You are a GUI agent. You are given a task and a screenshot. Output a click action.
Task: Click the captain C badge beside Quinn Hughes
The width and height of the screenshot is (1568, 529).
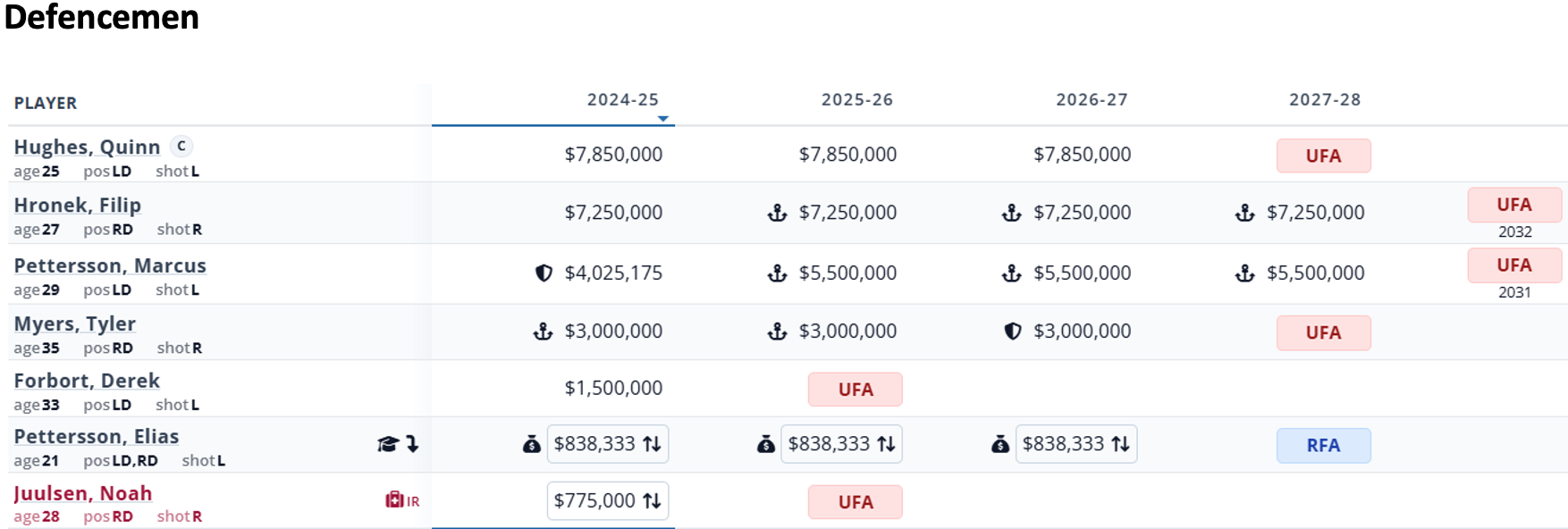181,146
